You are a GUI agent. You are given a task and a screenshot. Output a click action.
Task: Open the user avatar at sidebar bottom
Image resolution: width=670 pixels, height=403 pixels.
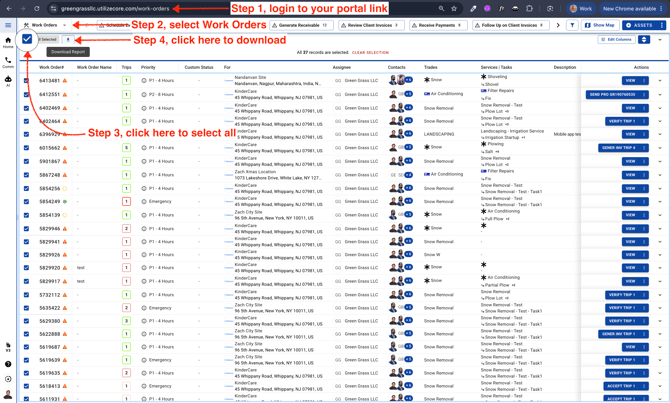8,394
